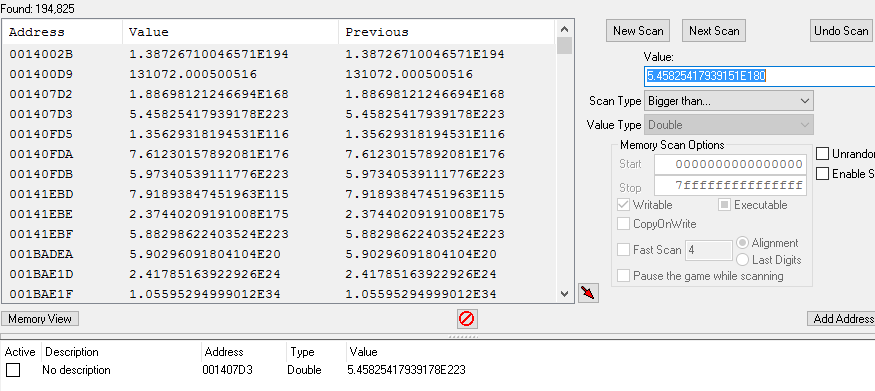875x391 pixels.
Task: Toggle the Enable Speedhack checkbox
Action: pos(822,173)
